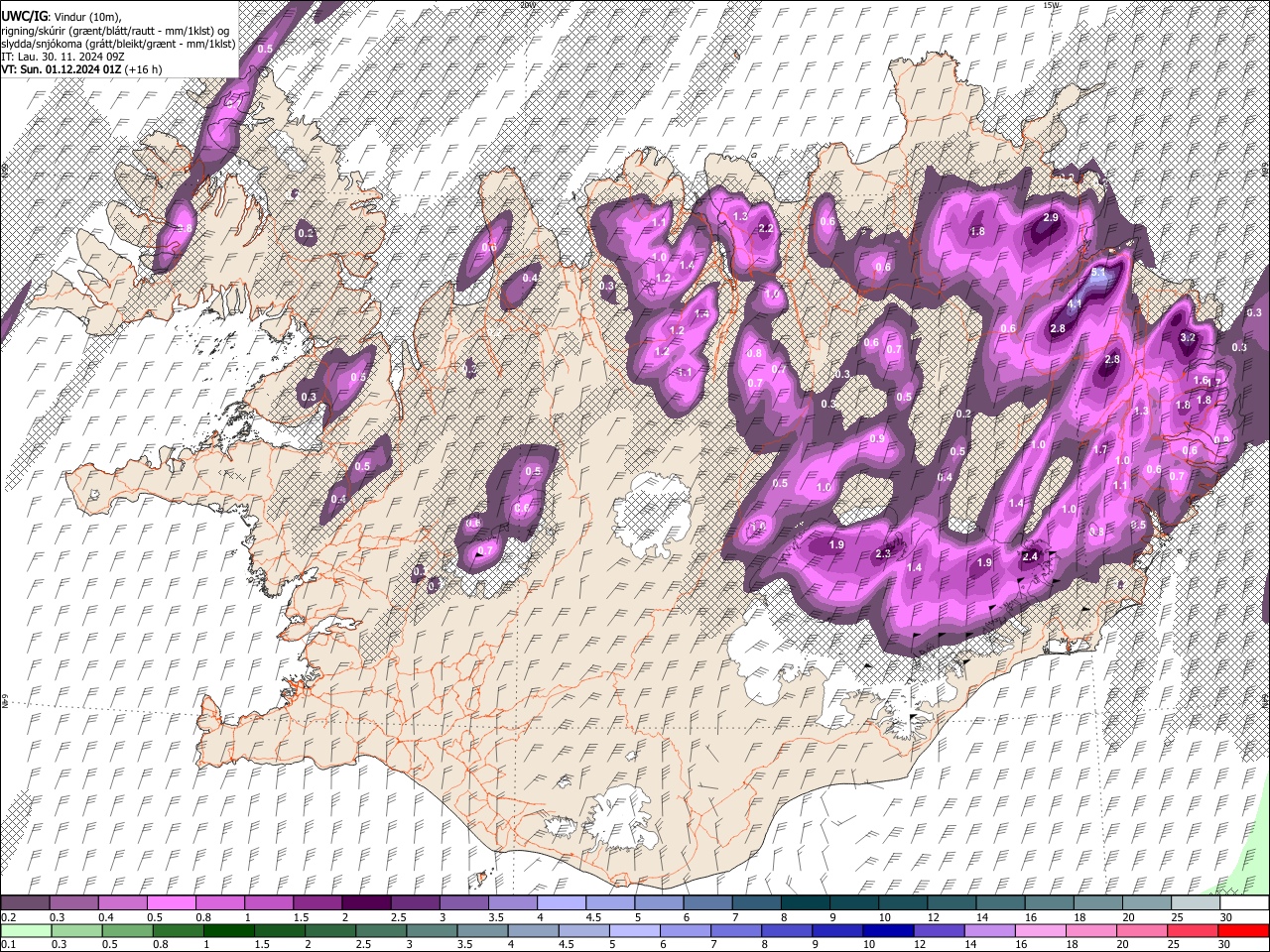Select the navy blue 10–12 lower legend swatch
1270x952 pixels.
coord(887,930)
